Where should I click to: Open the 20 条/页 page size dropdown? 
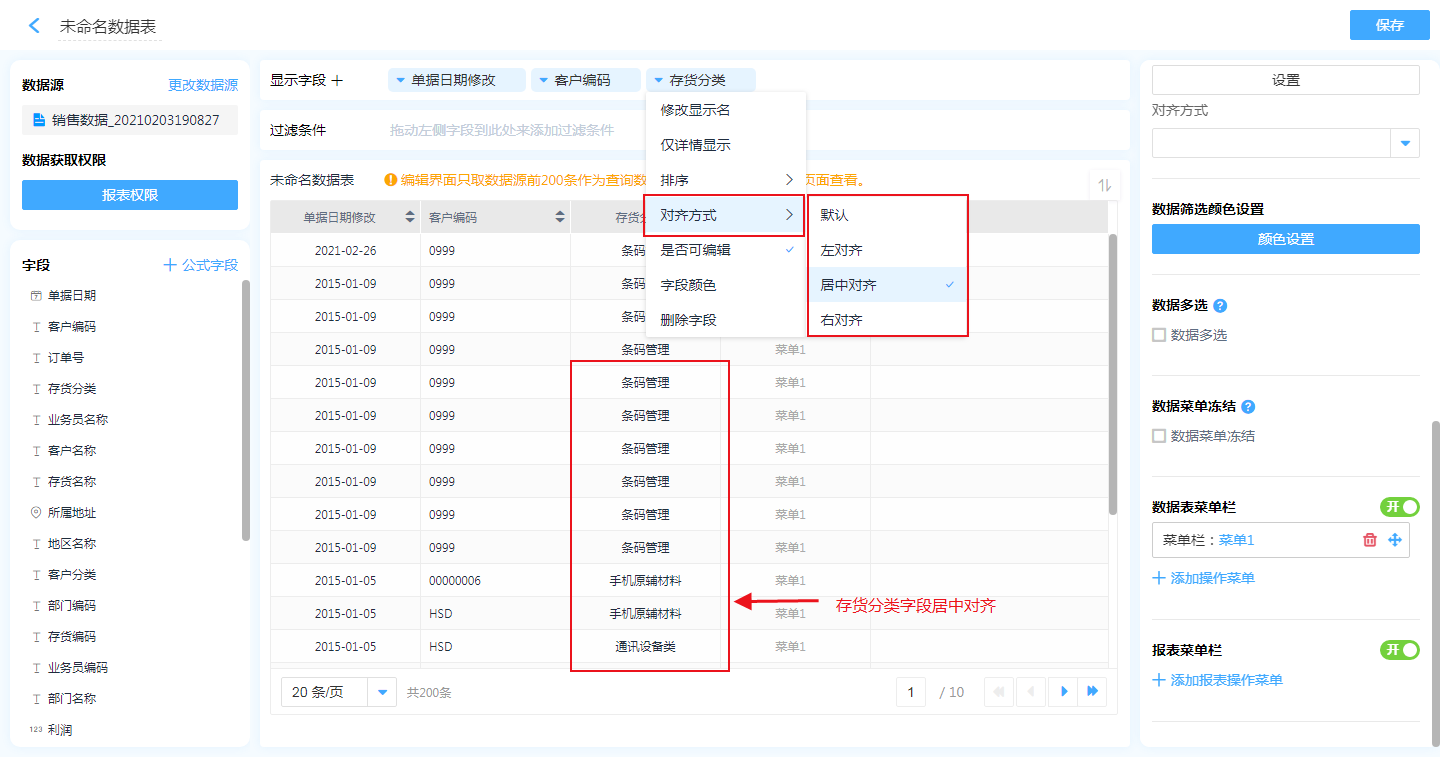coord(382,692)
